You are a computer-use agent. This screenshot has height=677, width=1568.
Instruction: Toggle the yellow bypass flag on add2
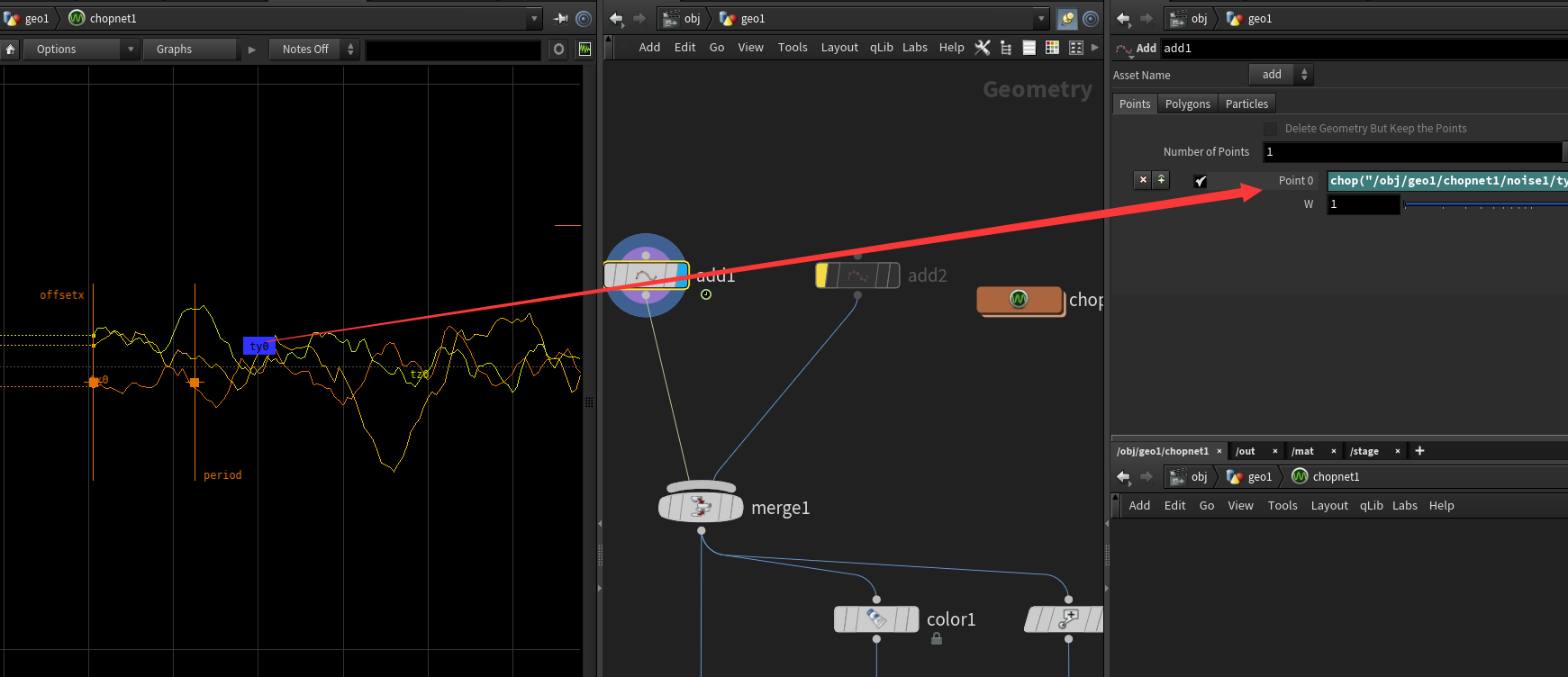822,275
